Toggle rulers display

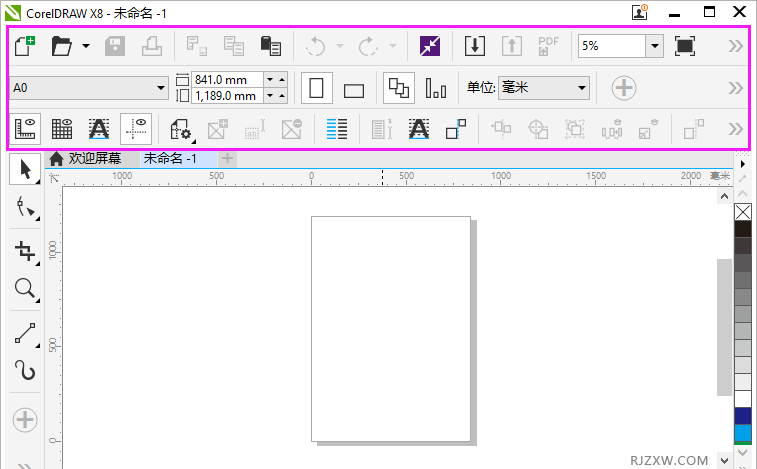(25, 129)
